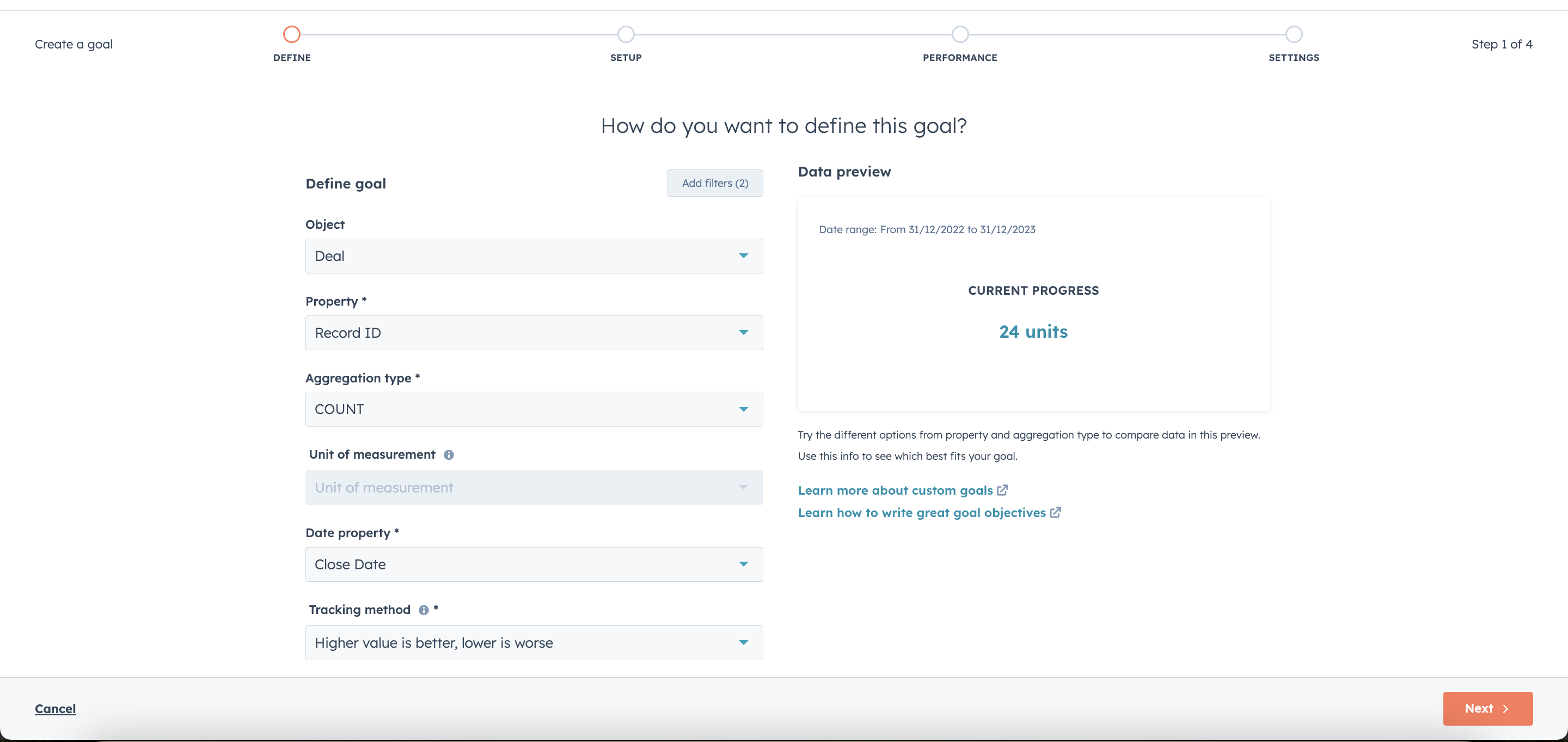
Task: Open the Tracking method dropdown
Action: (534, 642)
